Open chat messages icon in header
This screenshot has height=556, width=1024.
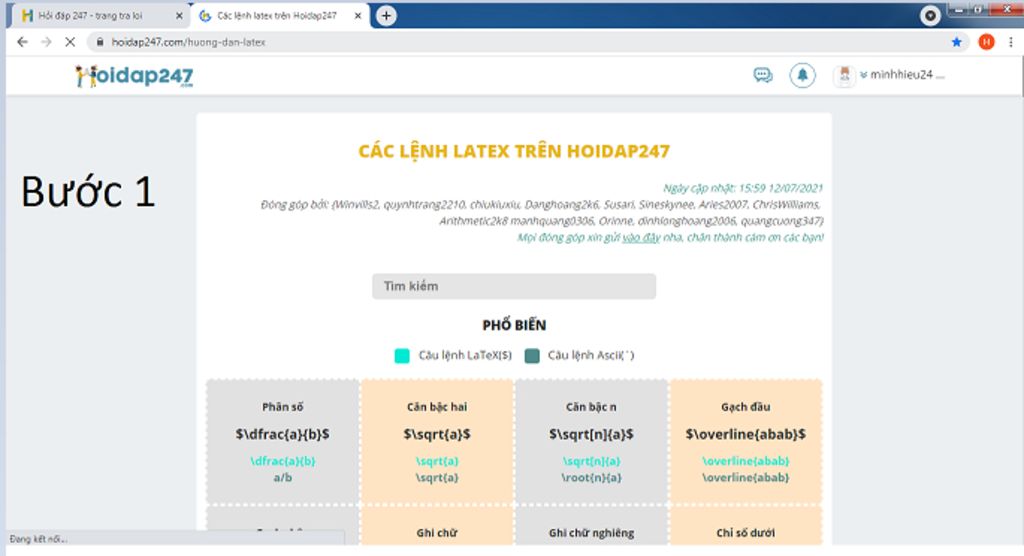pyautogui.click(x=762, y=75)
